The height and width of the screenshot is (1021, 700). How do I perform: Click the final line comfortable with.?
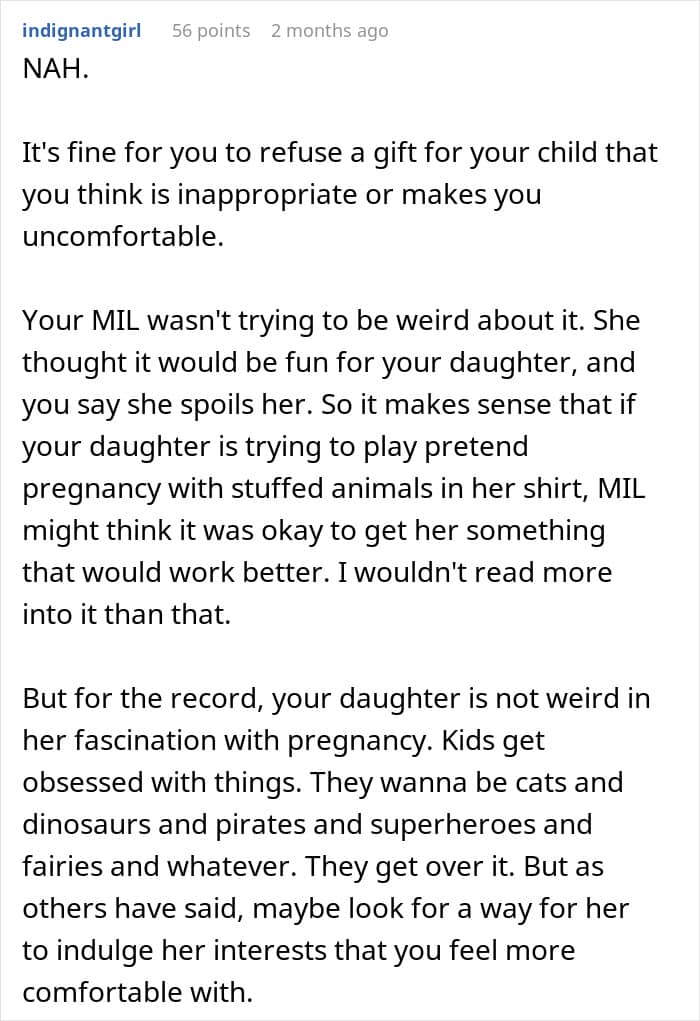137,992
